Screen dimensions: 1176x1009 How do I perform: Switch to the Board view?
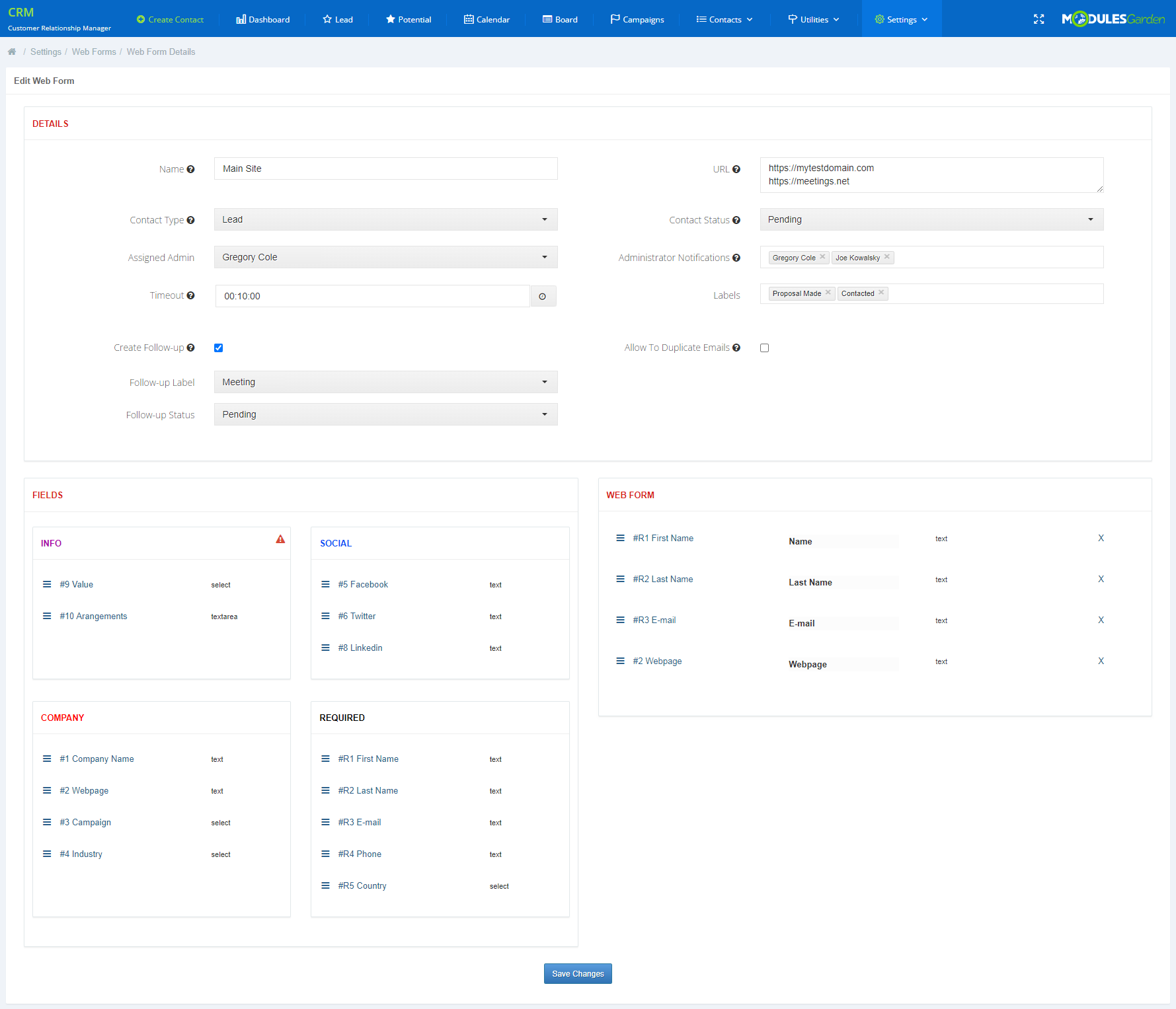click(x=559, y=19)
